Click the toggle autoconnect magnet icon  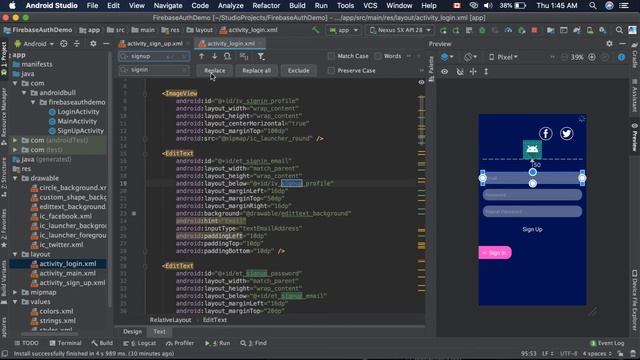click(460, 71)
